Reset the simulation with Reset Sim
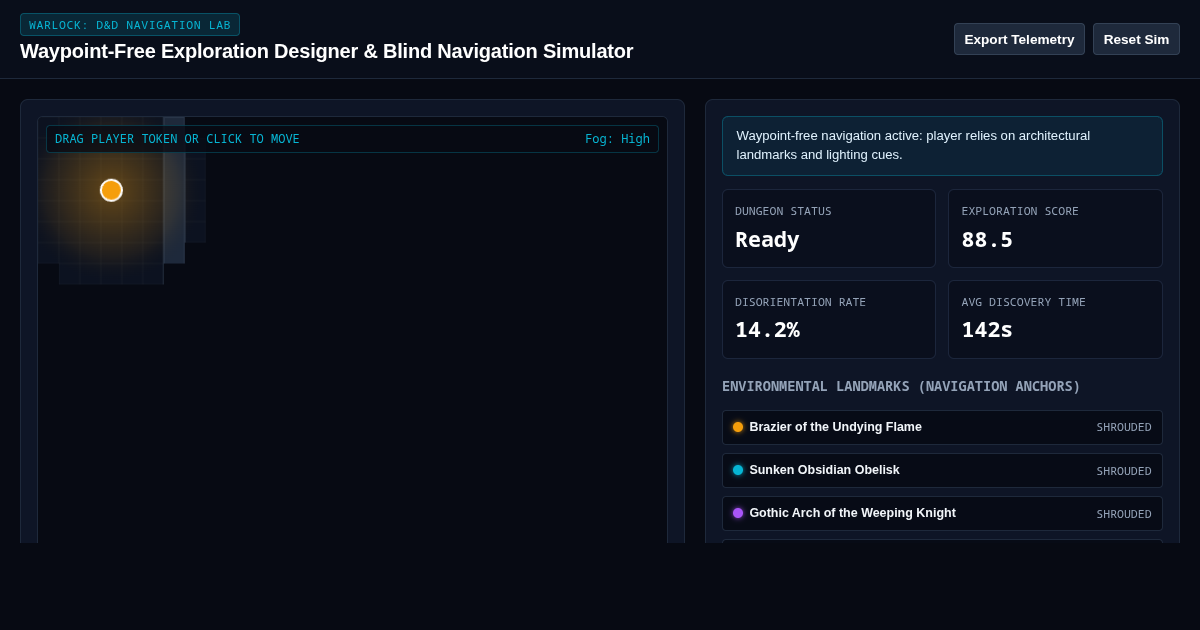Viewport: 1200px width, 630px height. [1136, 39]
